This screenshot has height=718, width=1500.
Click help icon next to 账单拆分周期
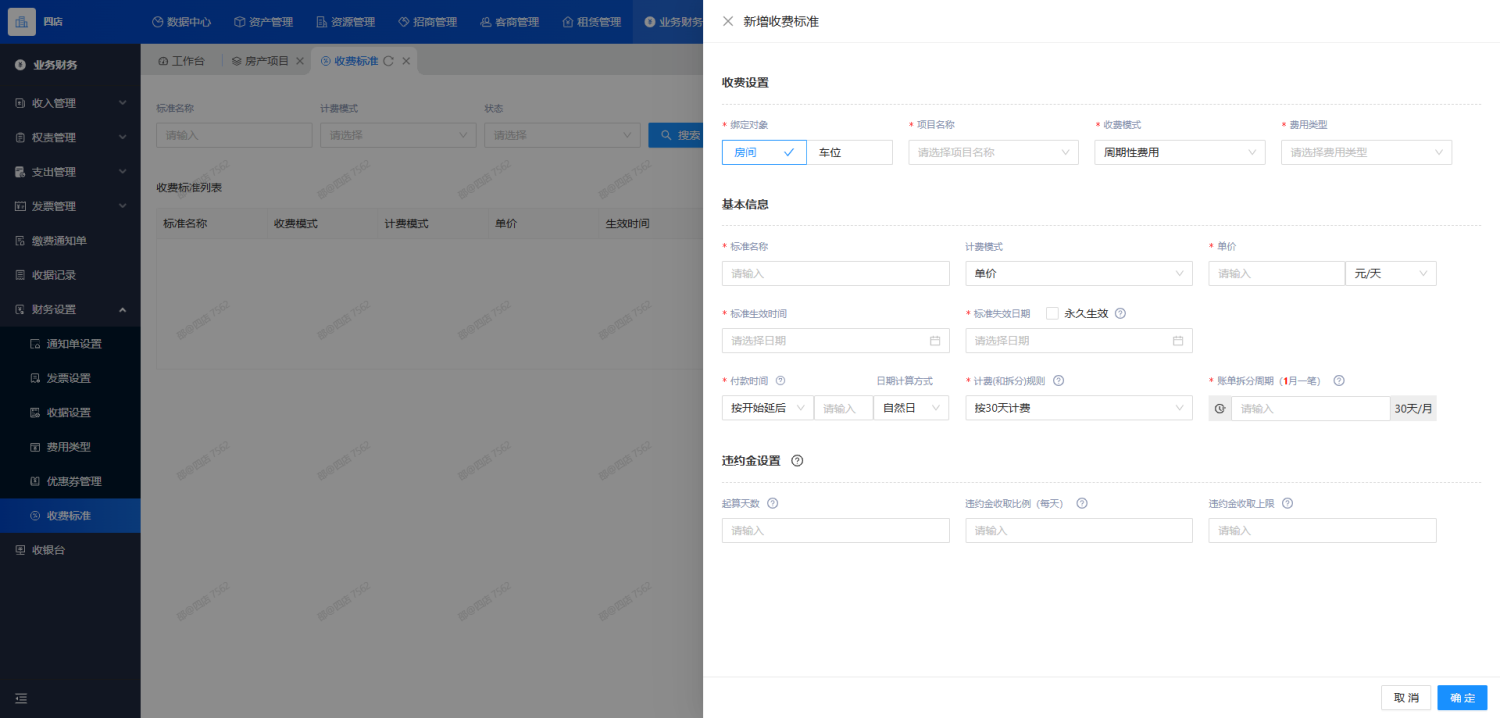click(1339, 381)
